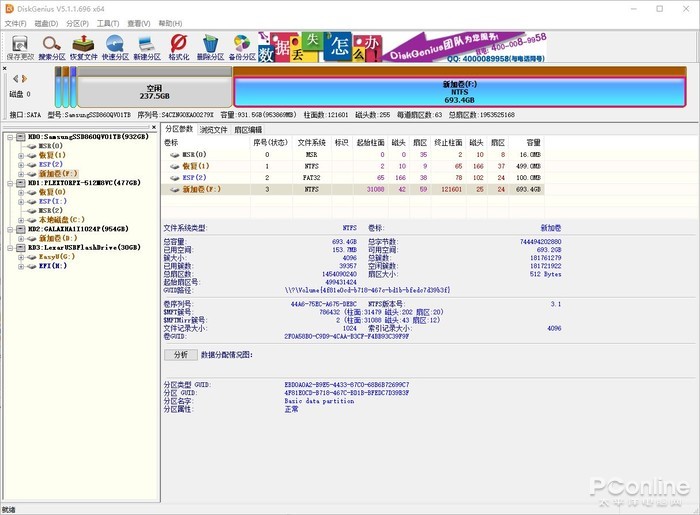Screen dimensions: 700x515
Task: Click the 保存更改 (Save changes) toolbar icon
Action: 21,48
